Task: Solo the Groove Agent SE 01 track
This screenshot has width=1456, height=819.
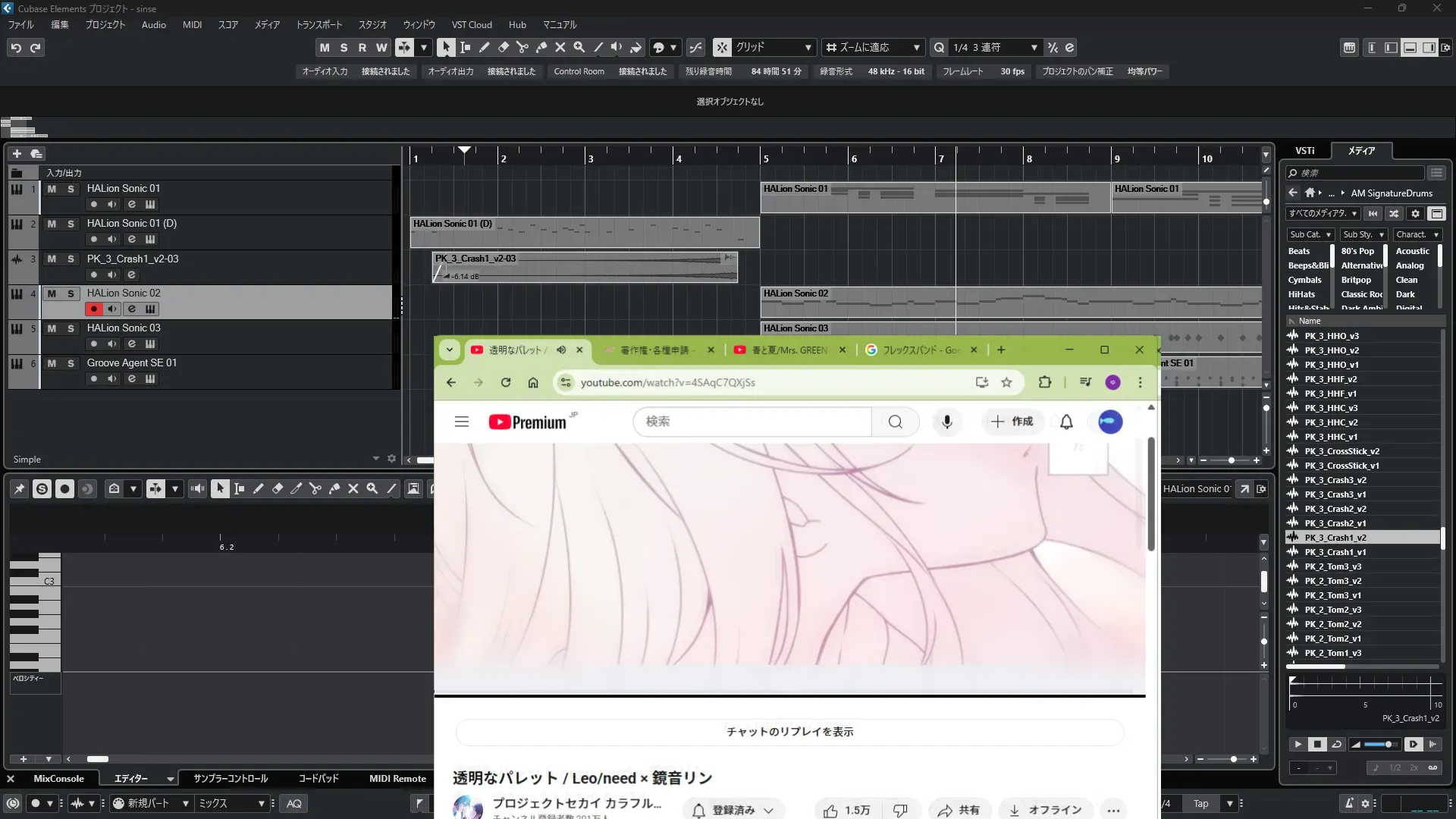Action: coord(71,363)
